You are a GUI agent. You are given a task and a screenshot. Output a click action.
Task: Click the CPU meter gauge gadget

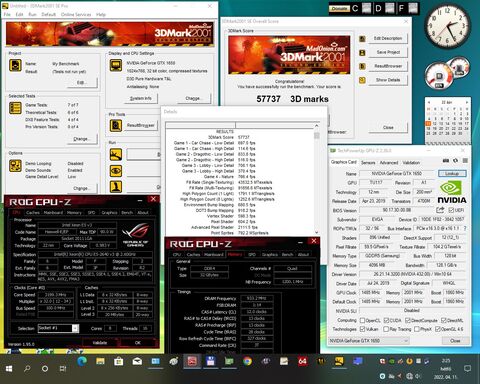[439, 76]
